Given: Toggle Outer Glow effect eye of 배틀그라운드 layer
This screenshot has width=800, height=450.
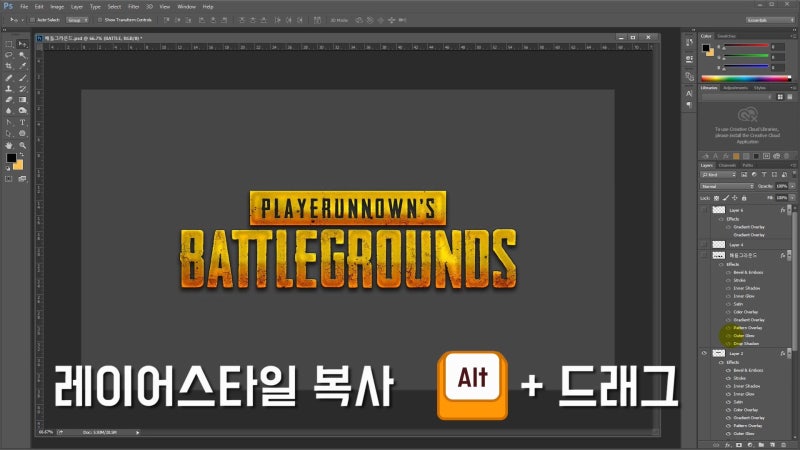Looking at the screenshot, I should [728, 336].
